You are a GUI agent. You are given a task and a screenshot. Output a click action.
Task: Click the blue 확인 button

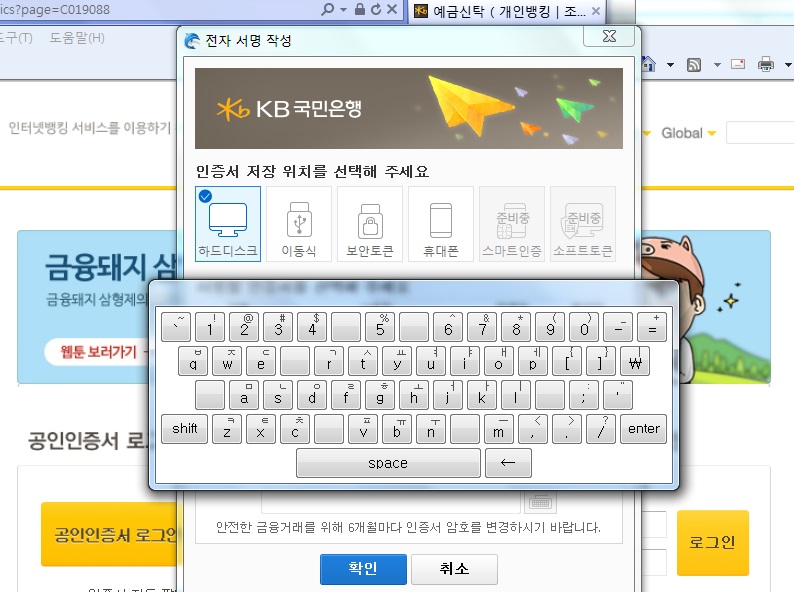tap(362, 569)
